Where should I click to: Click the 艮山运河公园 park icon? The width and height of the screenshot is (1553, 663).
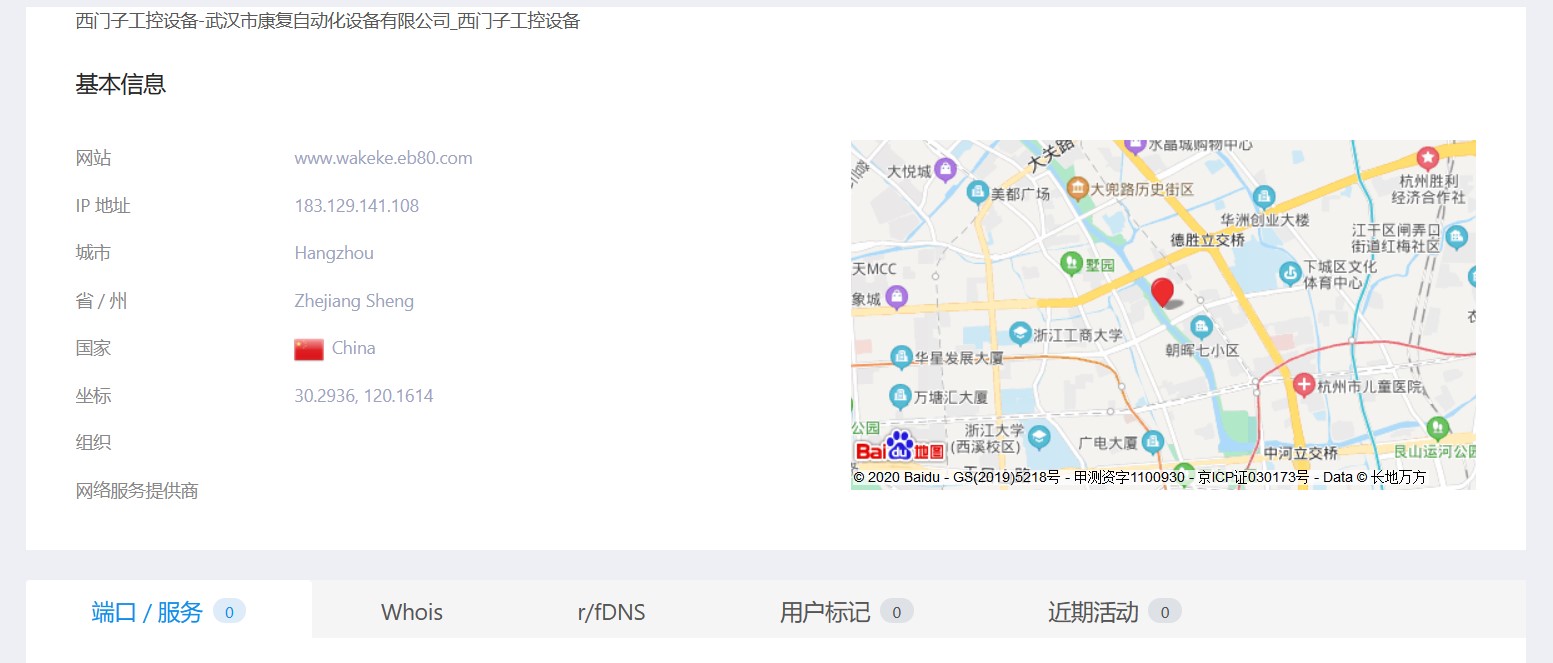coord(1437,427)
